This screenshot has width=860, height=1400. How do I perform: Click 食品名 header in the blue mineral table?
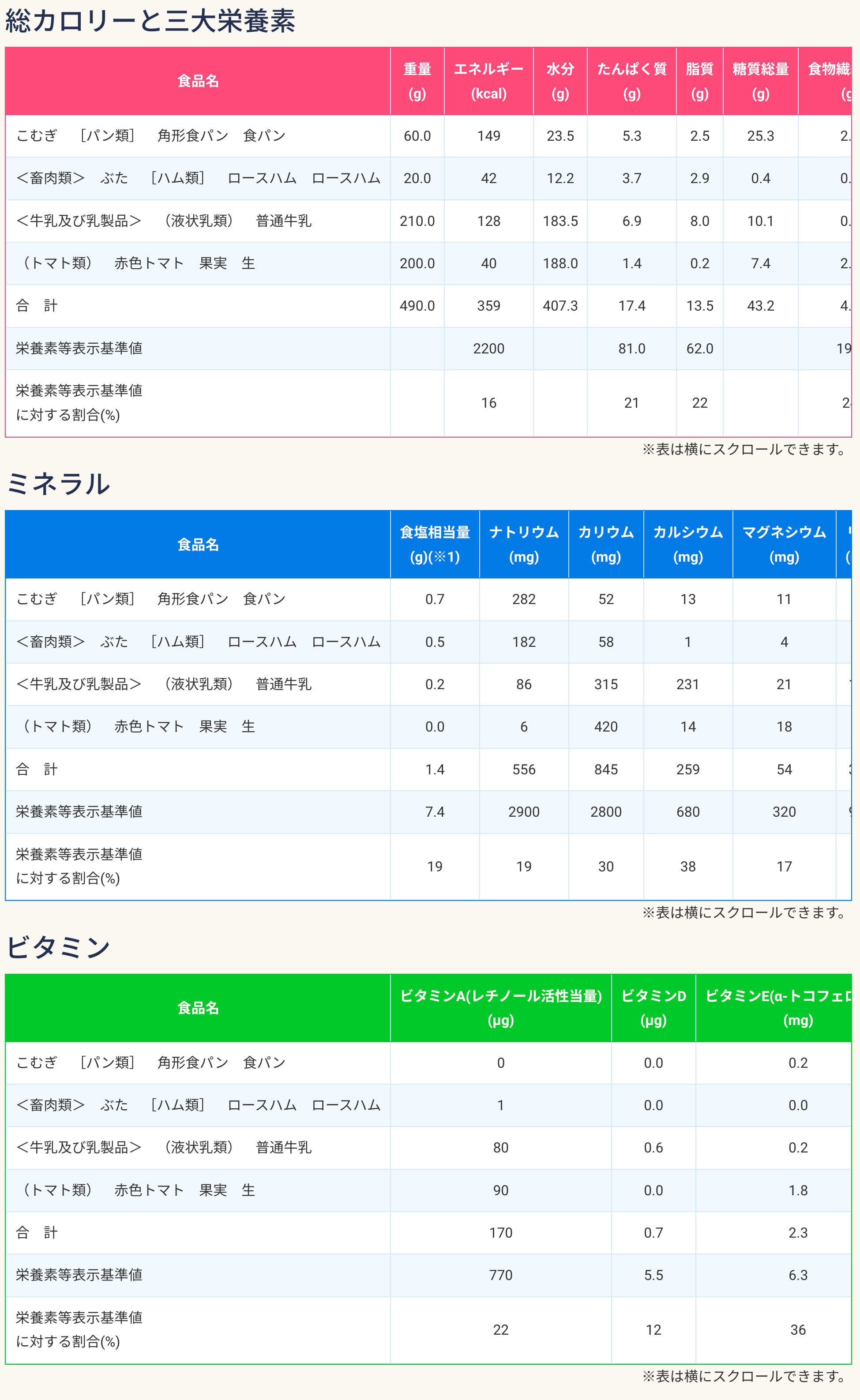click(198, 545)
